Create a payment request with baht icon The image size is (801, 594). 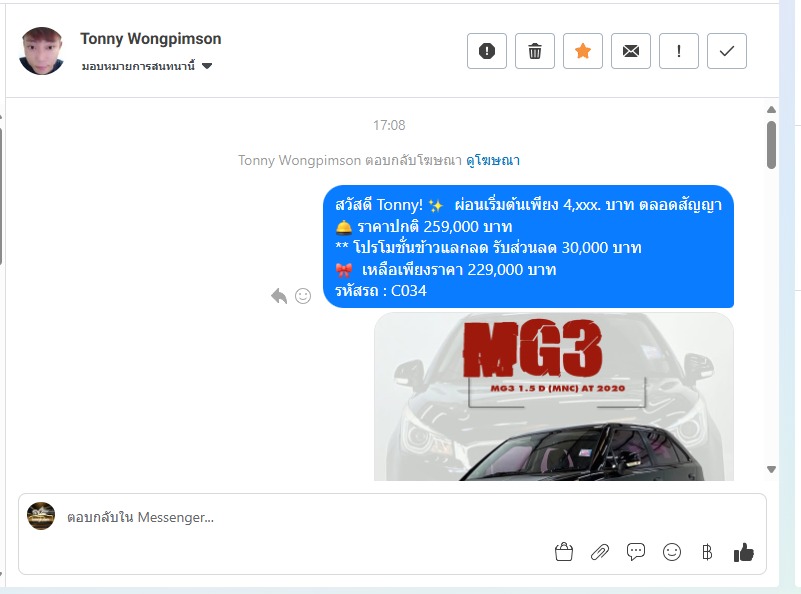[x=707, y=552]
